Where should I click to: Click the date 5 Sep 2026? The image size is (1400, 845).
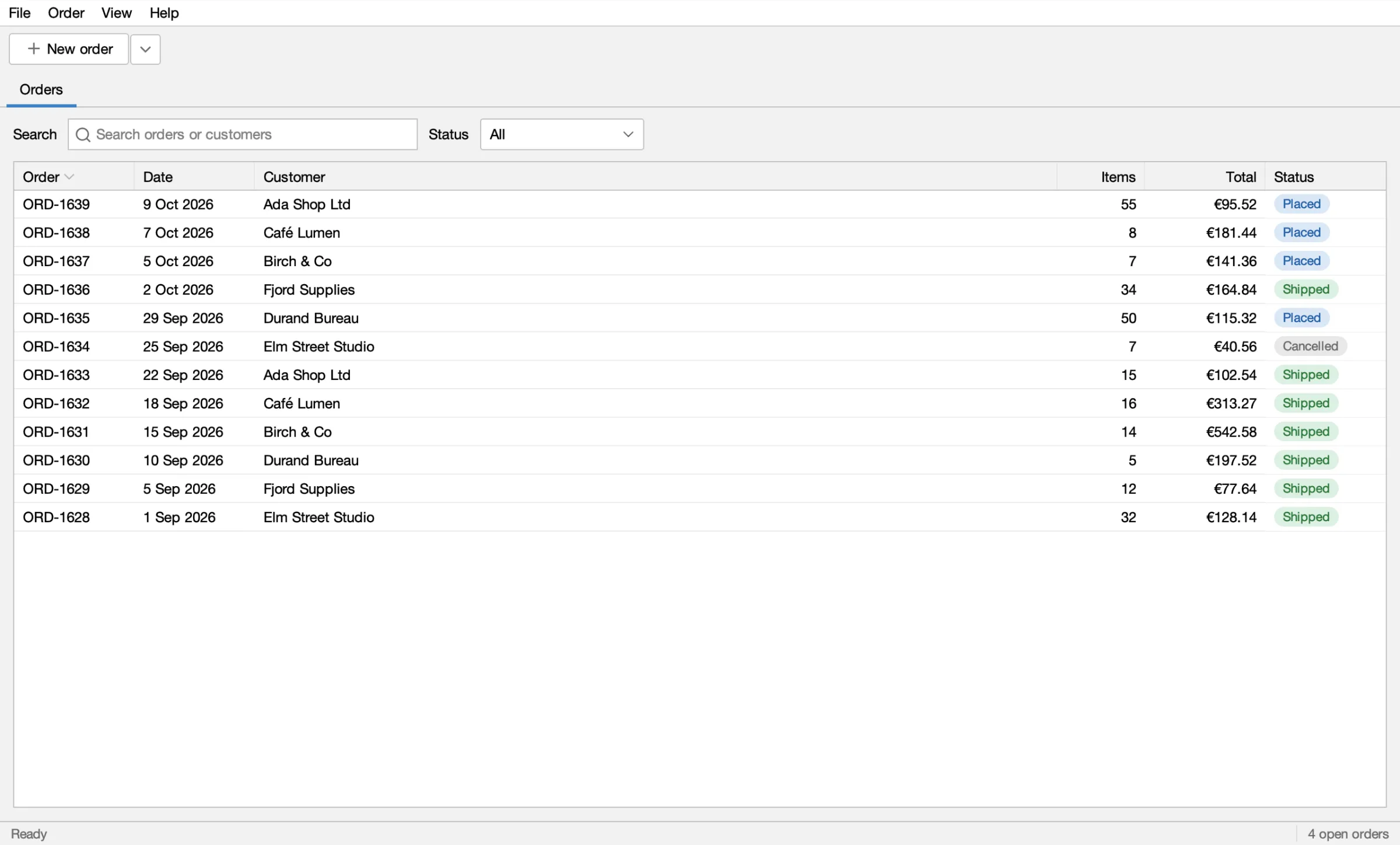[179, 488]
